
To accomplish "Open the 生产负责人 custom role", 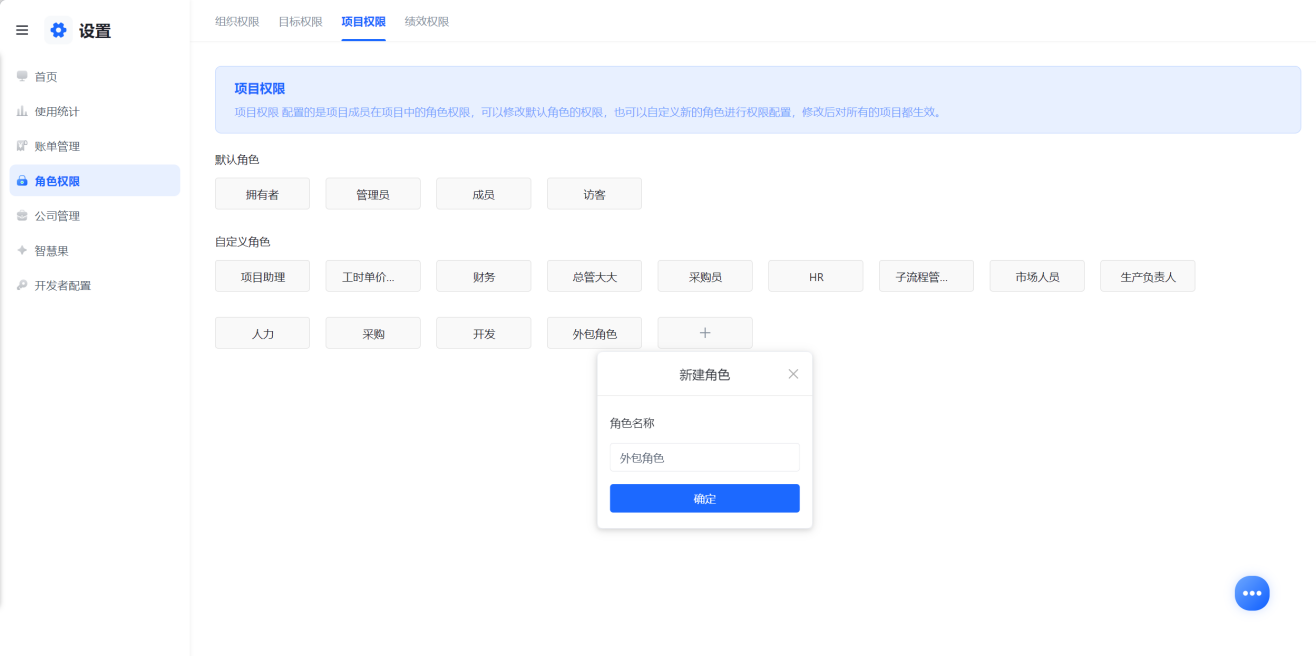I will coord(1148,276).
